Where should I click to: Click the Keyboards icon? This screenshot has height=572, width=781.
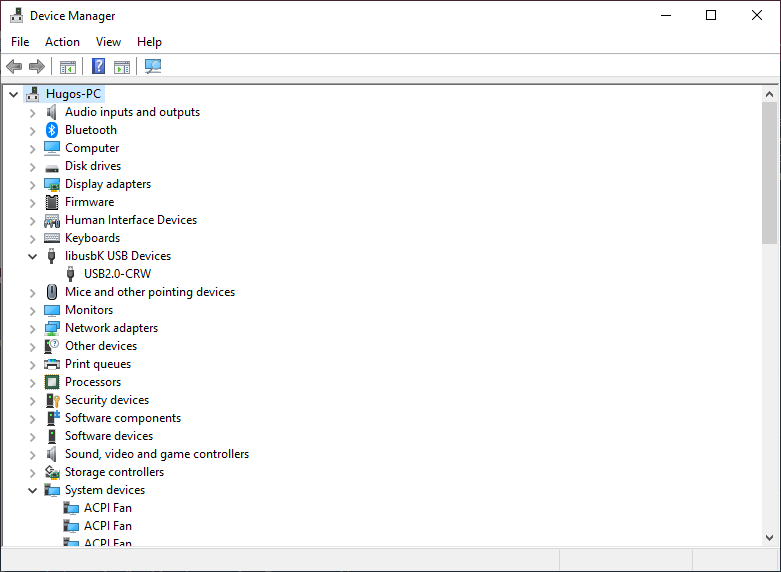click(x=52, y=238)
